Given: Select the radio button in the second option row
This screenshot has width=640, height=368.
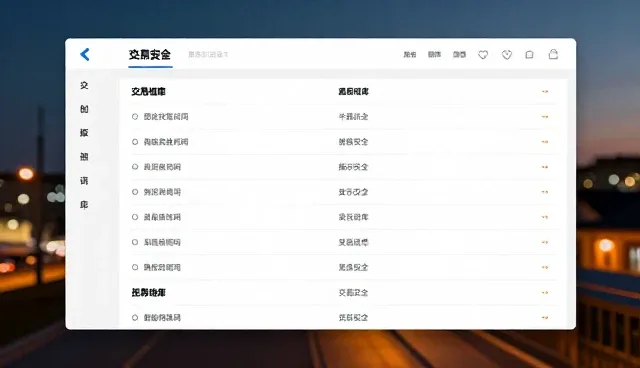Looking at the screenshot, I should [135, 142].
